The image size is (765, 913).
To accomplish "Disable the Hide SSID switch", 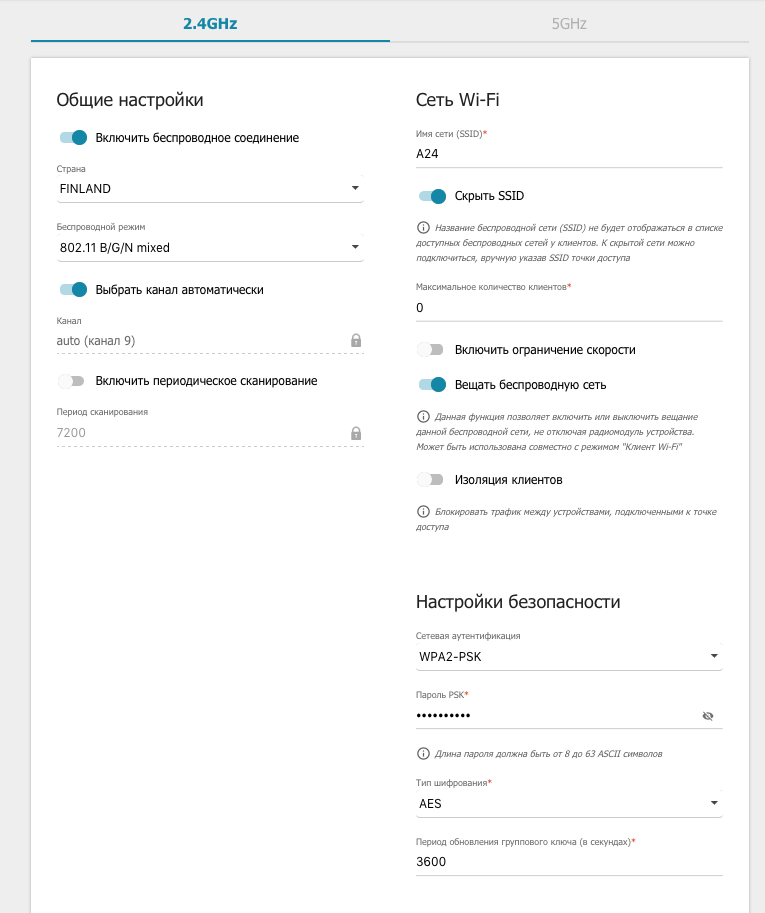I will pos(432,196).
